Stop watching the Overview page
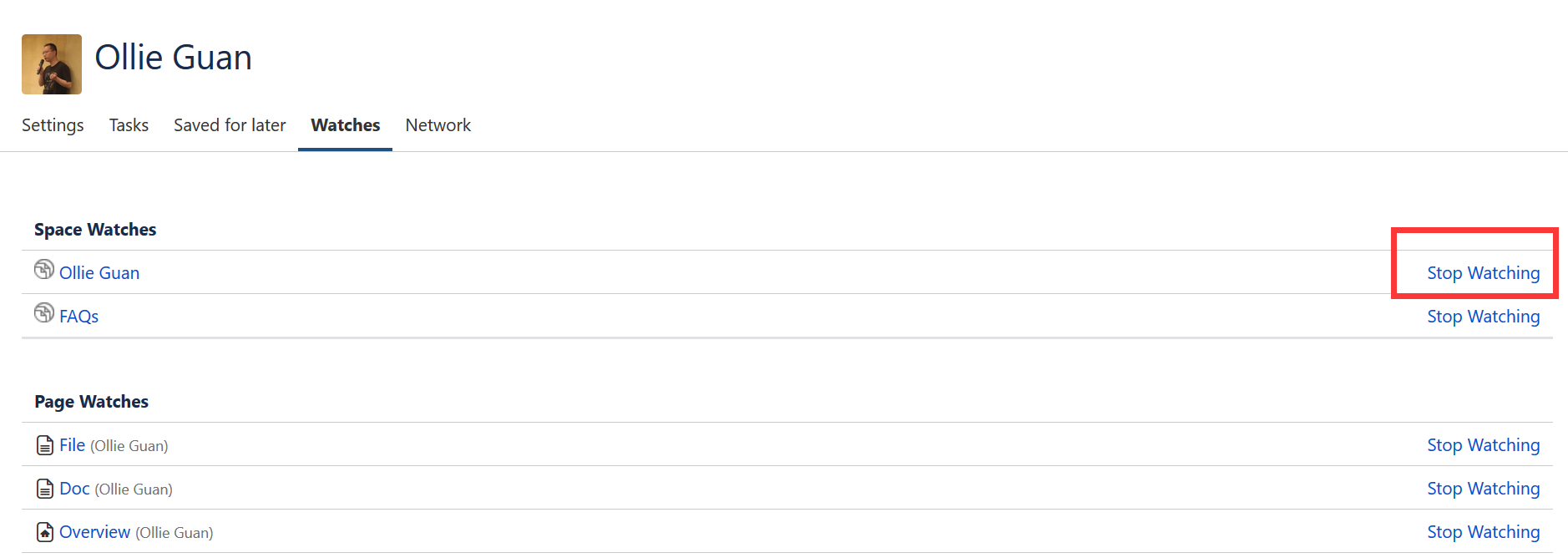The image size is (1568, 558). (x=1483, y=531)
